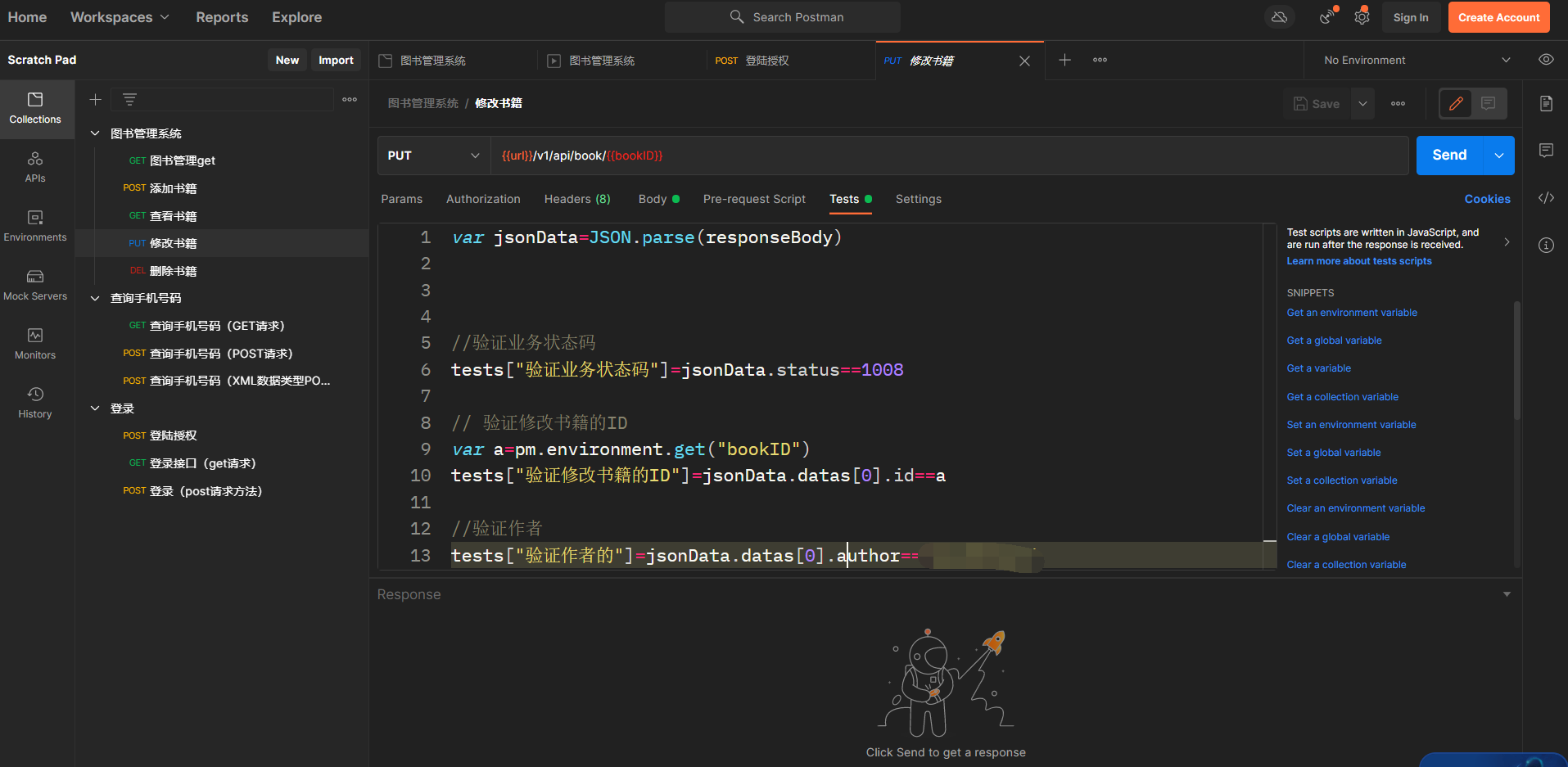The width and height of the screenshot is (1568, 767).
Task: Open the request info pane icon
Action: point(1546,246)
